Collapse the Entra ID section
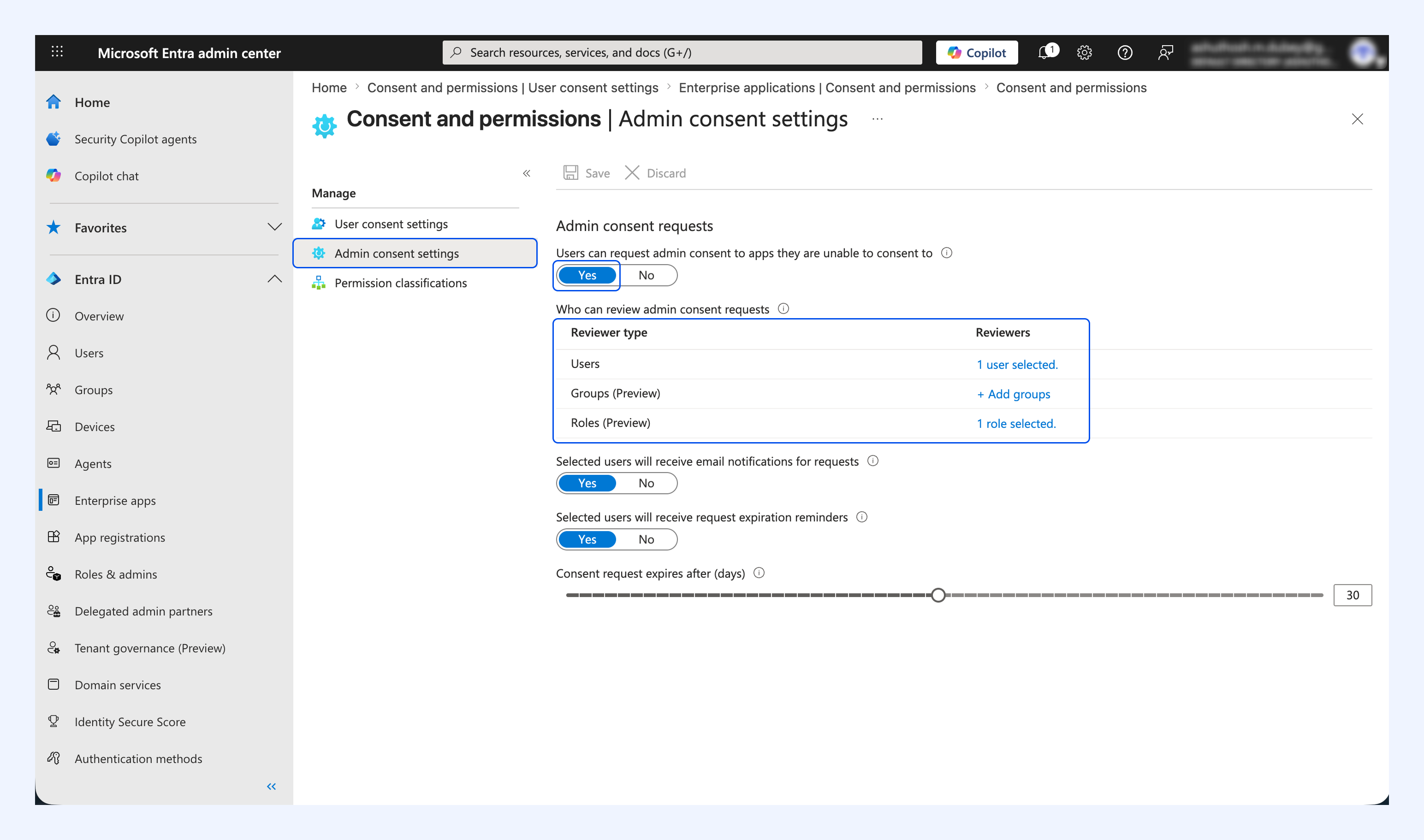 (x=274, y=278)
